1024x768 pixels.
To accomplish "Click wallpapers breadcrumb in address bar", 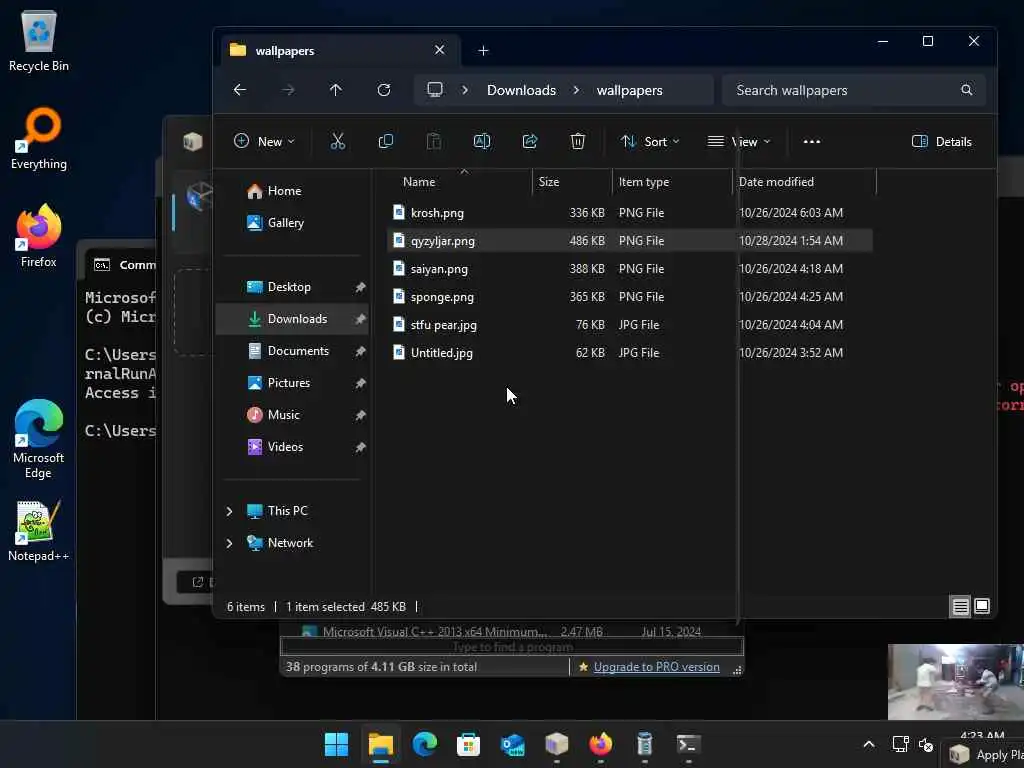I will pos(630,90).
